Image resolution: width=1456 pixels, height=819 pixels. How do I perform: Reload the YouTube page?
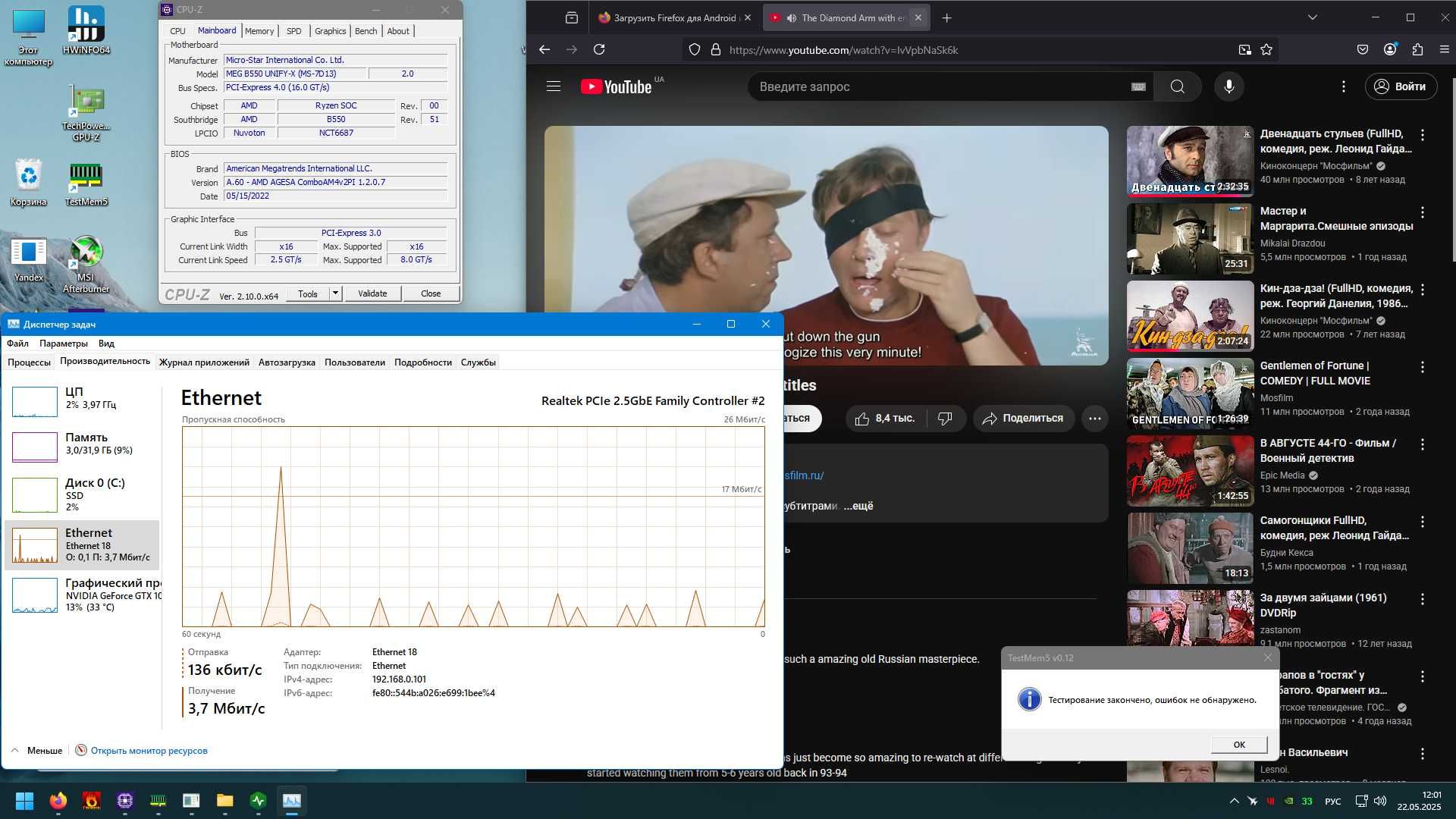click(599, 49)
